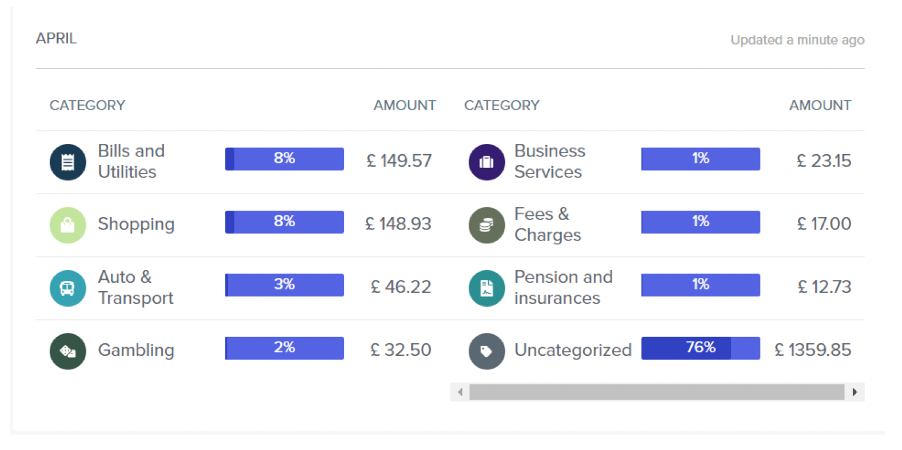Open the Gambling category label

(136, 350)
